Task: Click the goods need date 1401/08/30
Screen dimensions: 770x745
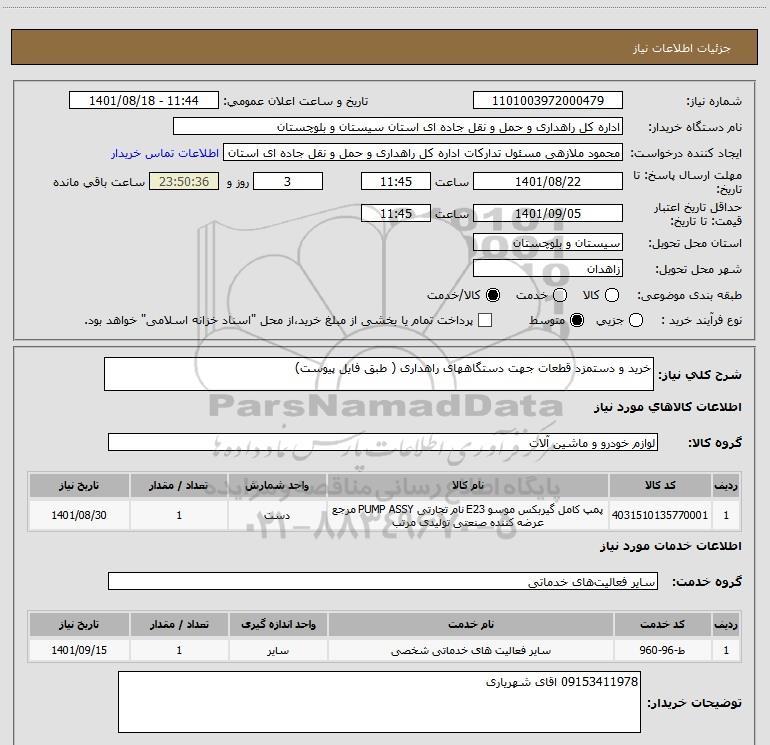Action: pyautogui.click(x=79, y=515)
